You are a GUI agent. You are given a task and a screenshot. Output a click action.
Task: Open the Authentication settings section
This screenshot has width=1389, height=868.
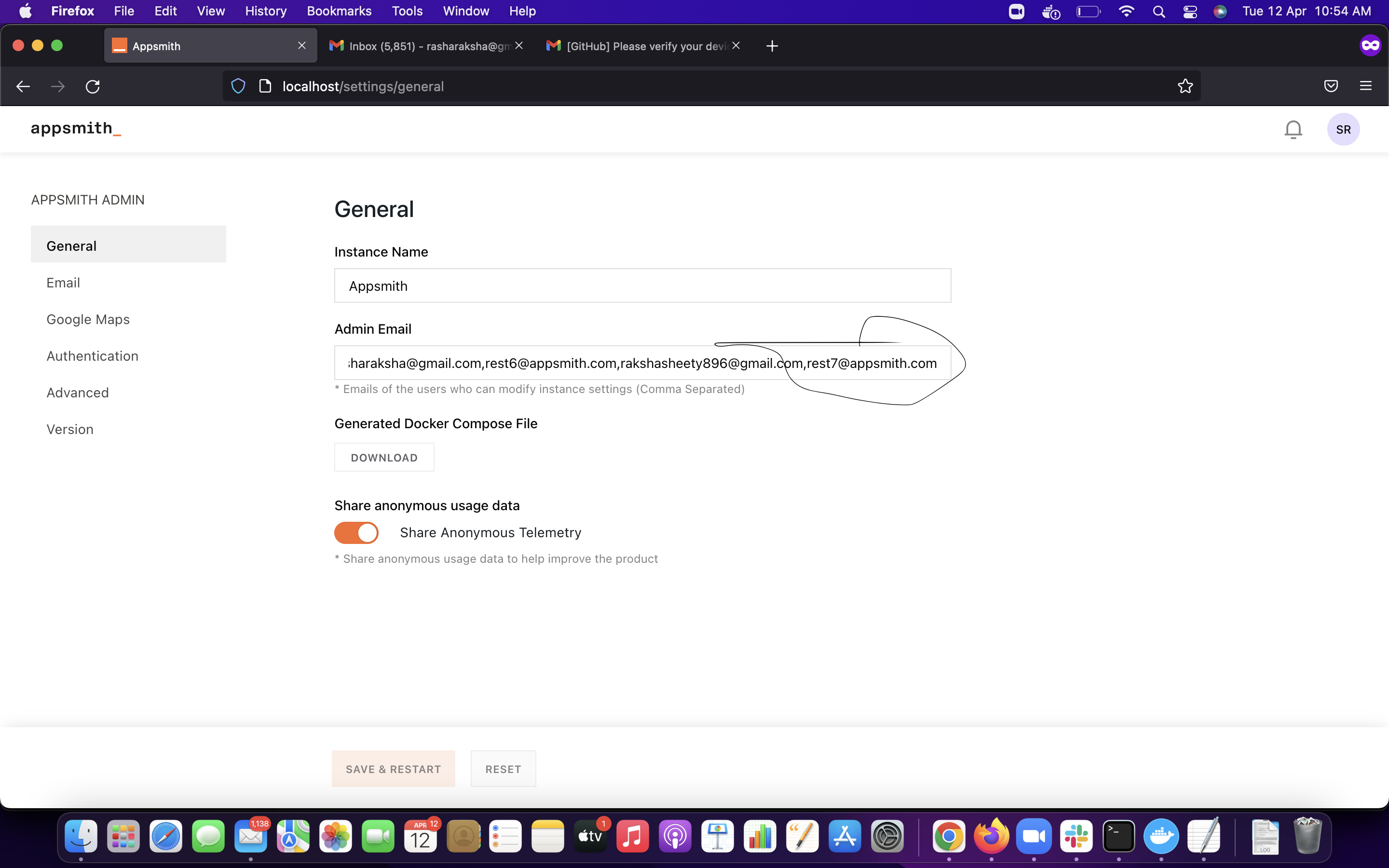(x=92, y=356)
